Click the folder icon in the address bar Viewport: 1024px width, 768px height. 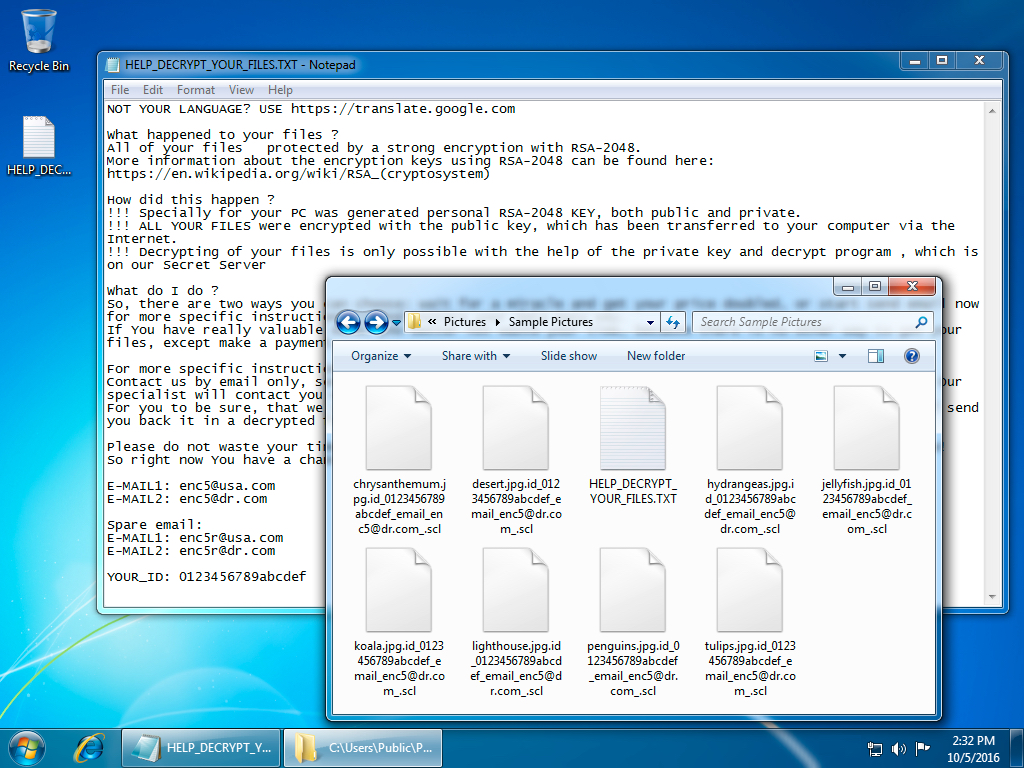point(414,322)
